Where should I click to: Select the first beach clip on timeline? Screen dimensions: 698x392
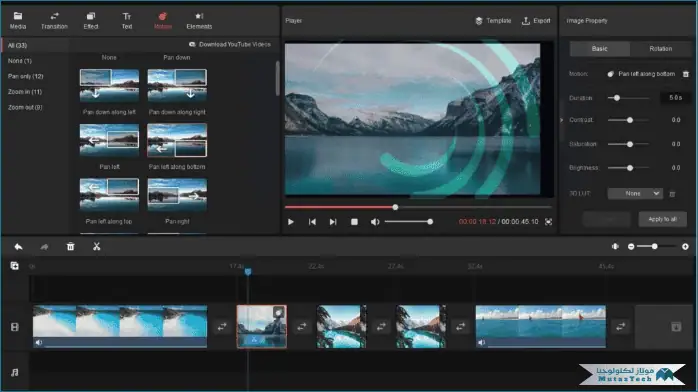click(120, 327)
